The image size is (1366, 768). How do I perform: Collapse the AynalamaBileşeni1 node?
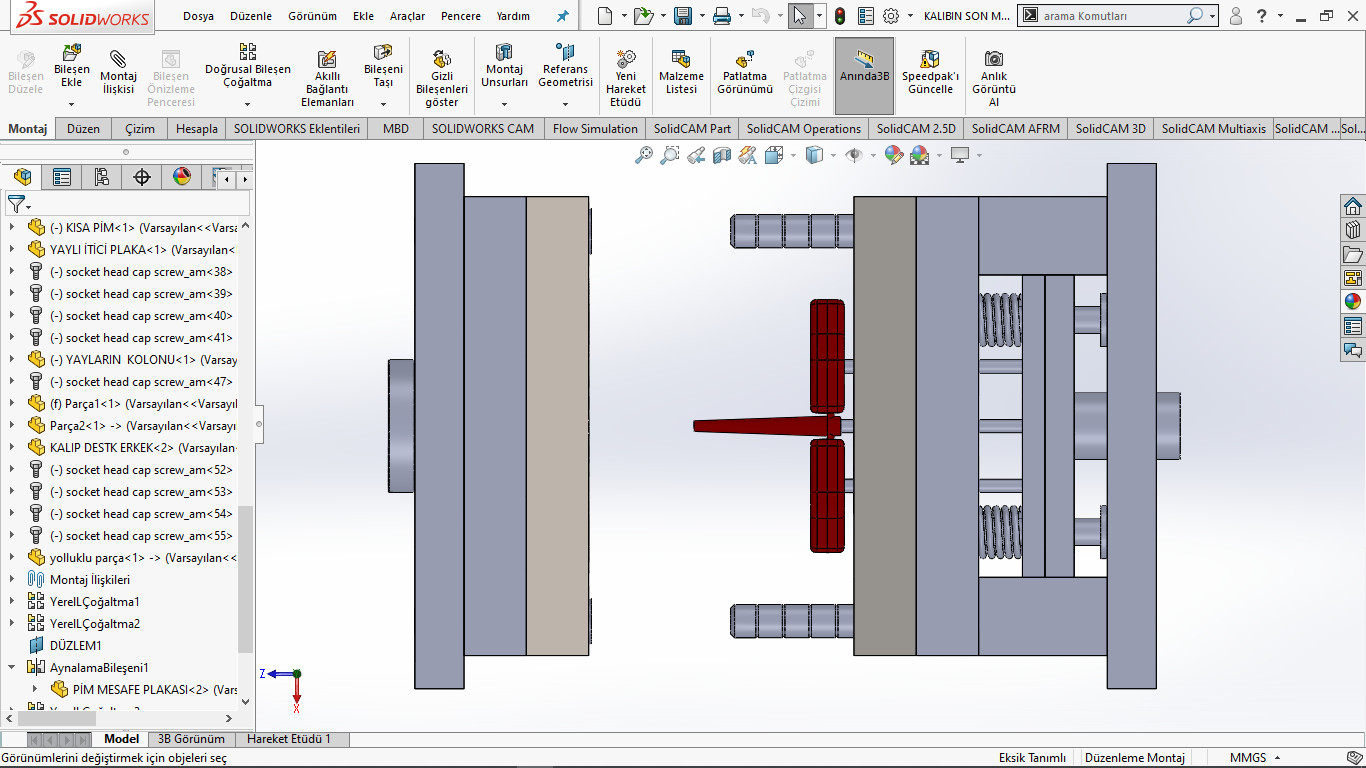point(12,668)
